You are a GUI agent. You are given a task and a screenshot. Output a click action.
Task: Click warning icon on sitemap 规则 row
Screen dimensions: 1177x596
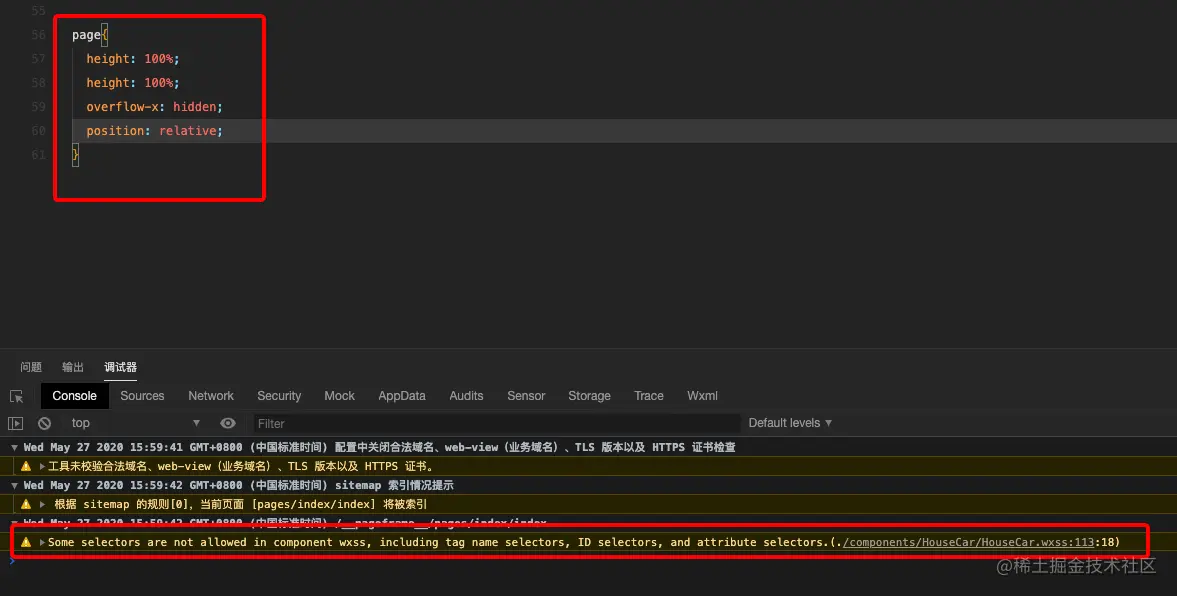click(x=26, y=504)
